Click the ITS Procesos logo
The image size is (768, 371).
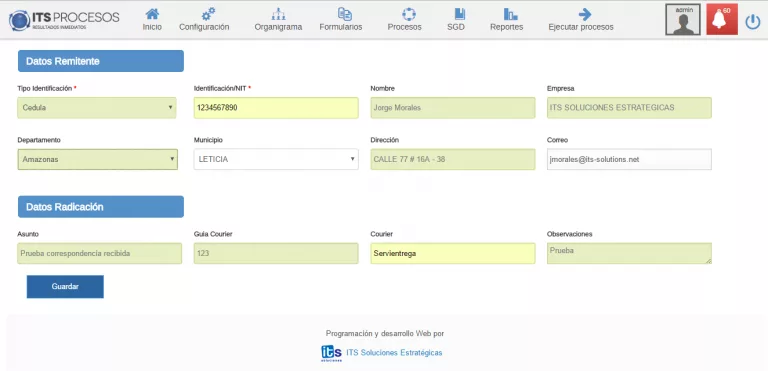64,20
